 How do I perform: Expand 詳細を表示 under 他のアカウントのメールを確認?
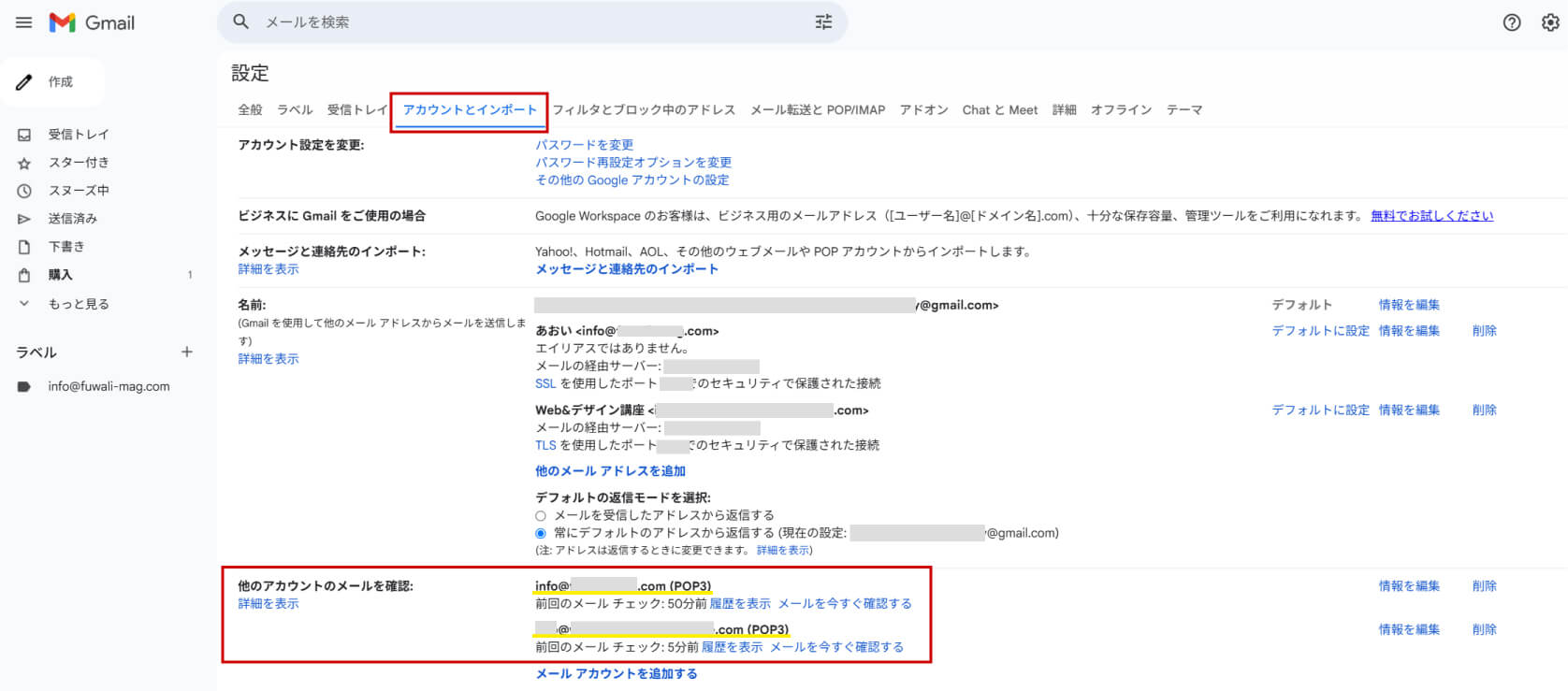pyautogui.click(x=269, y=604)
